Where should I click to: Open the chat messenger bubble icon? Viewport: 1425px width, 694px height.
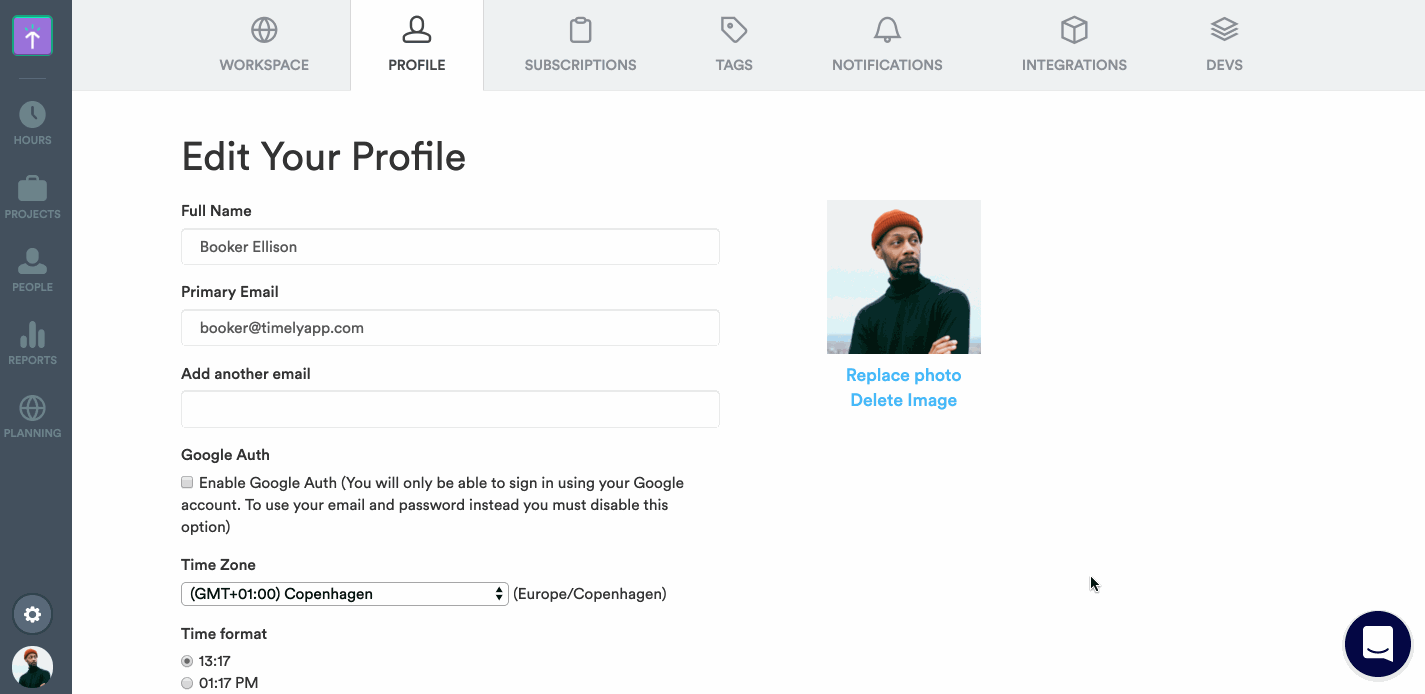click(x=1378, y=644)
